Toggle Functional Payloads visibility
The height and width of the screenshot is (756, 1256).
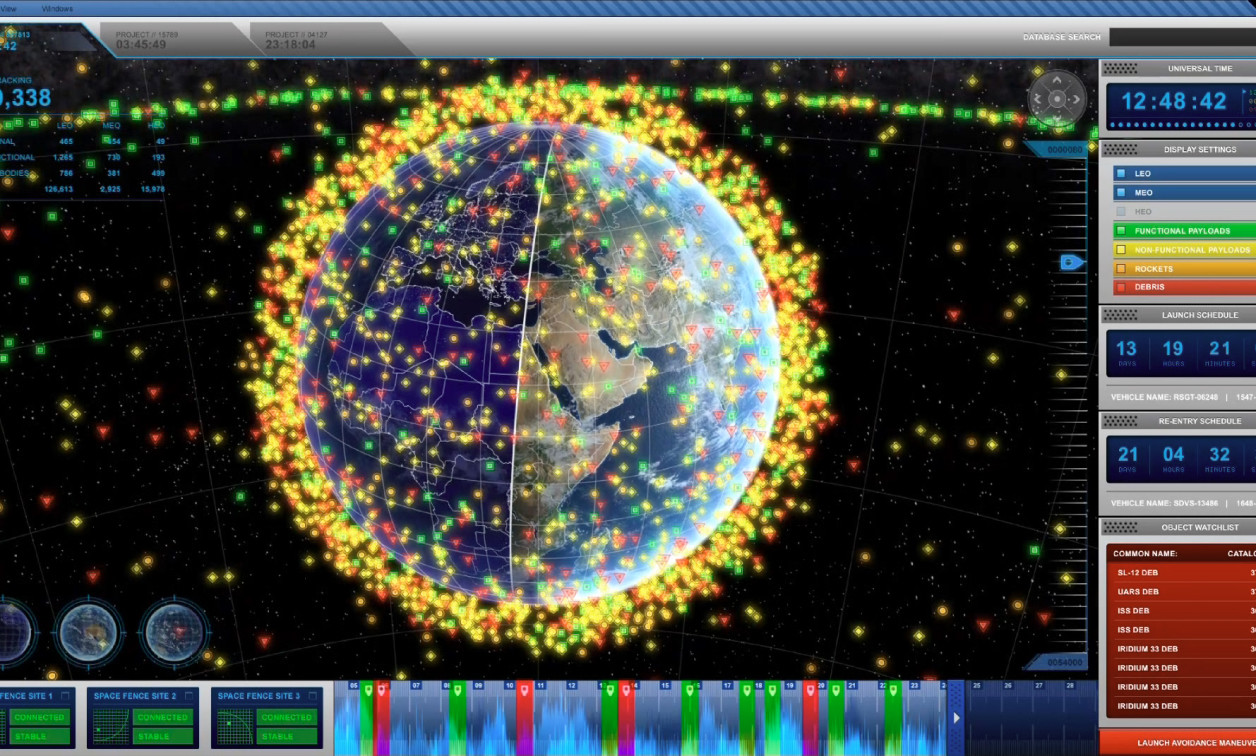click(x=1121, y=230)
